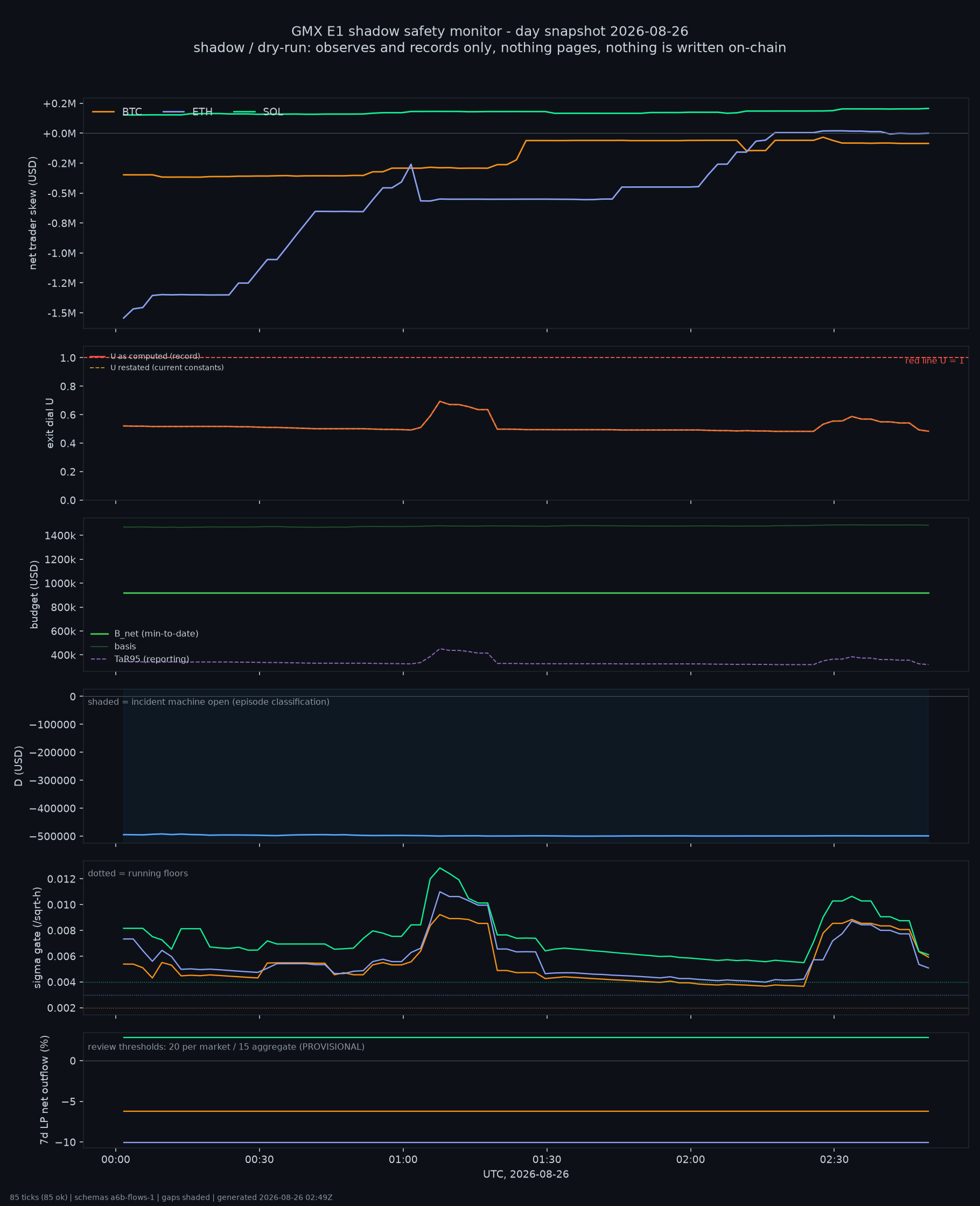Click the orange BTC legend line swatch

coord(103,112)
